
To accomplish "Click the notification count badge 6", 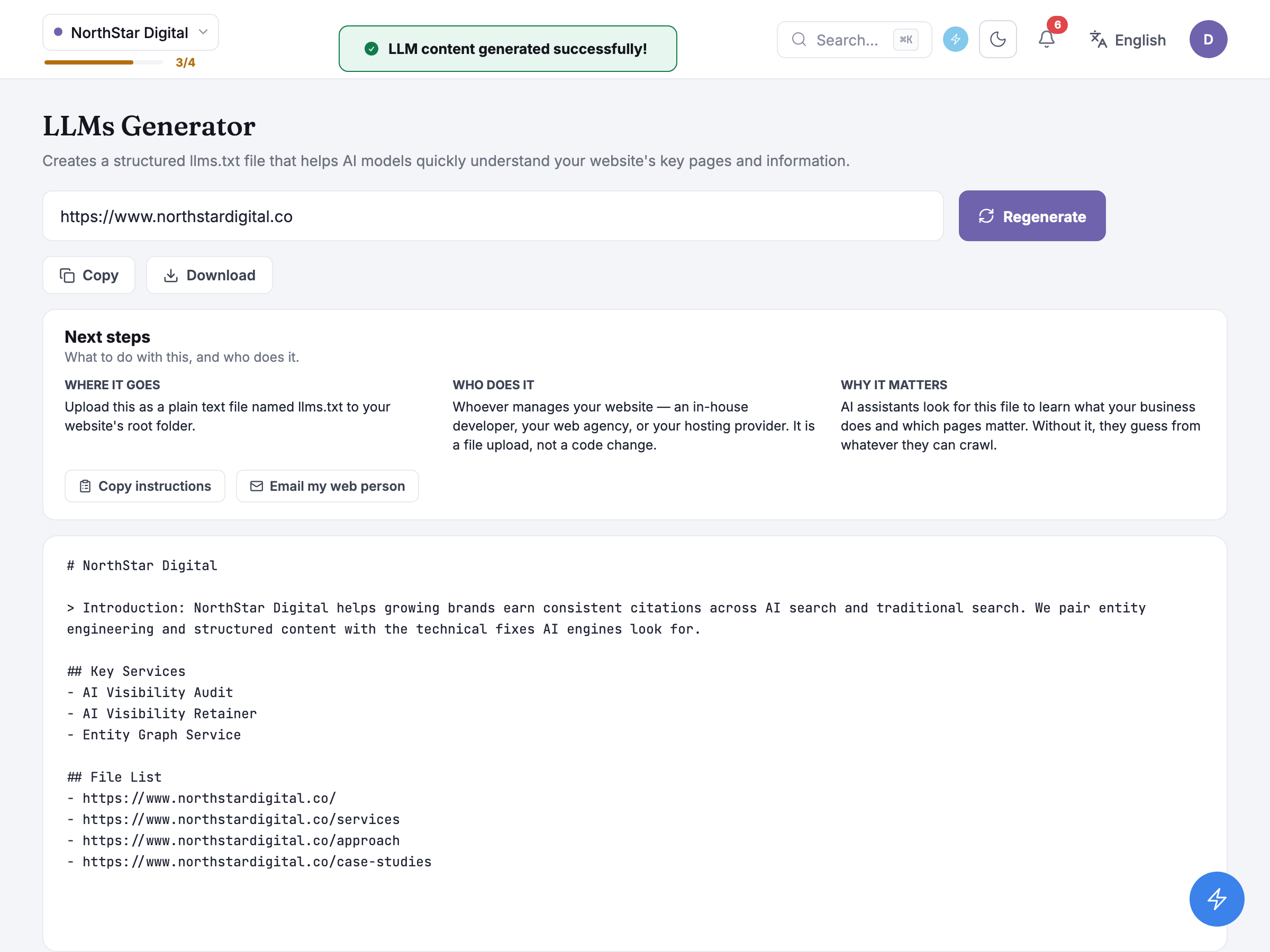I will pos(1057,25).
